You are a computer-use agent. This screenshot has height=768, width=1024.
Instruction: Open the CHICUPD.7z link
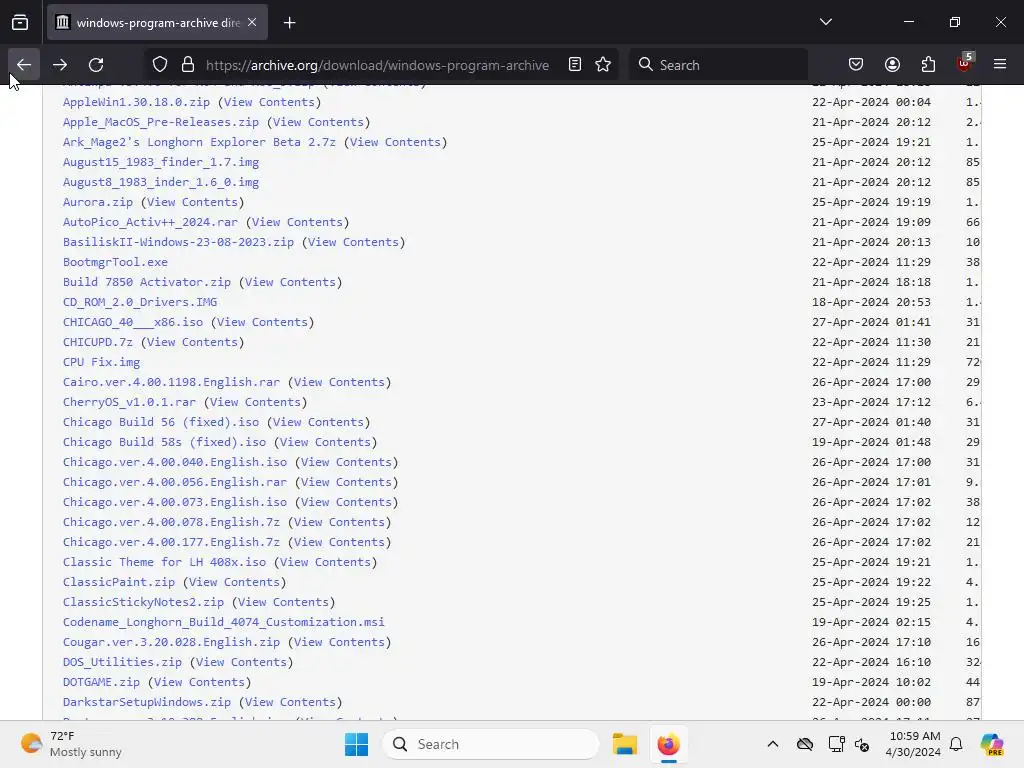coord(98,342)
